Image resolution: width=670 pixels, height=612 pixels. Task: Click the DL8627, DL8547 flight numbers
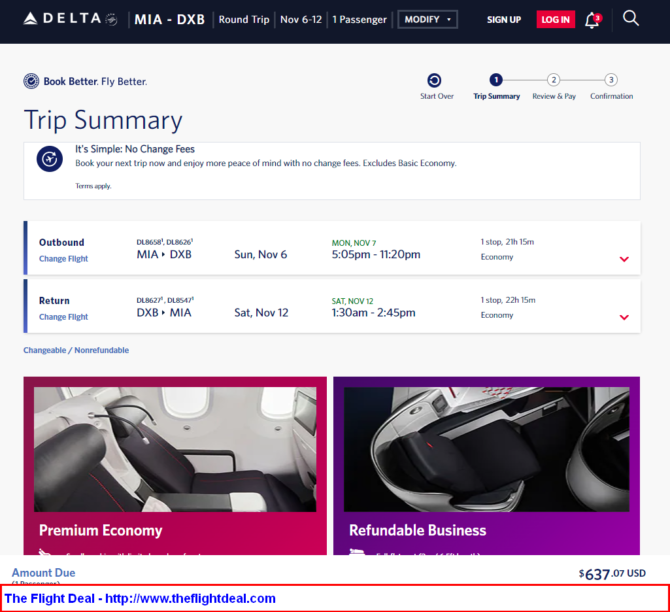[165, 300]
